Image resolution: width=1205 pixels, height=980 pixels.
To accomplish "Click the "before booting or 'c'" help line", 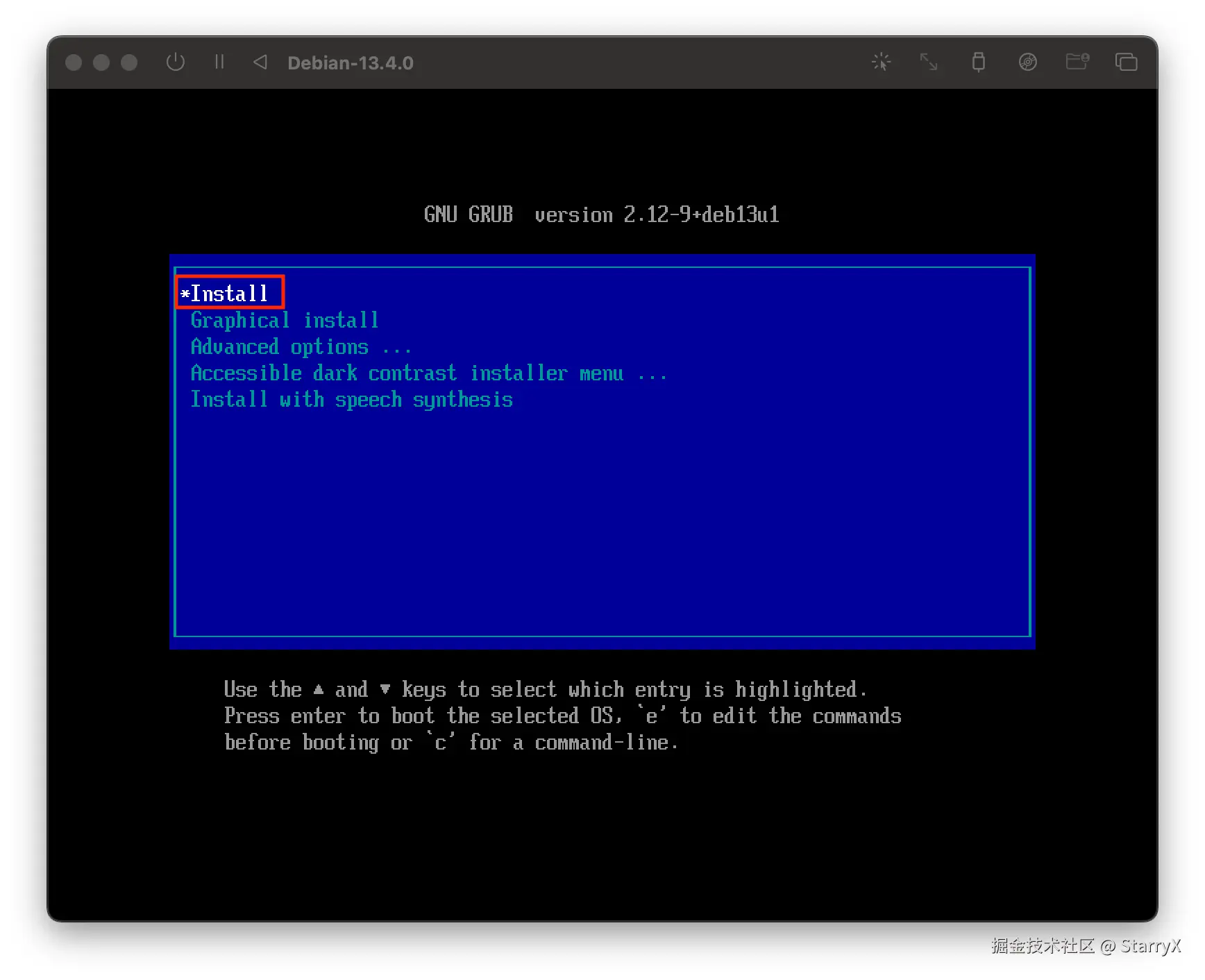I will tap(451, 742).
